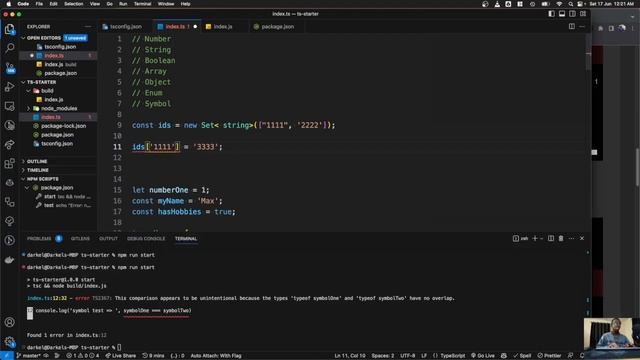Screen dimensions: 640x360
Task: Expand the node_modules folder
Action: [x=29, y=109]
